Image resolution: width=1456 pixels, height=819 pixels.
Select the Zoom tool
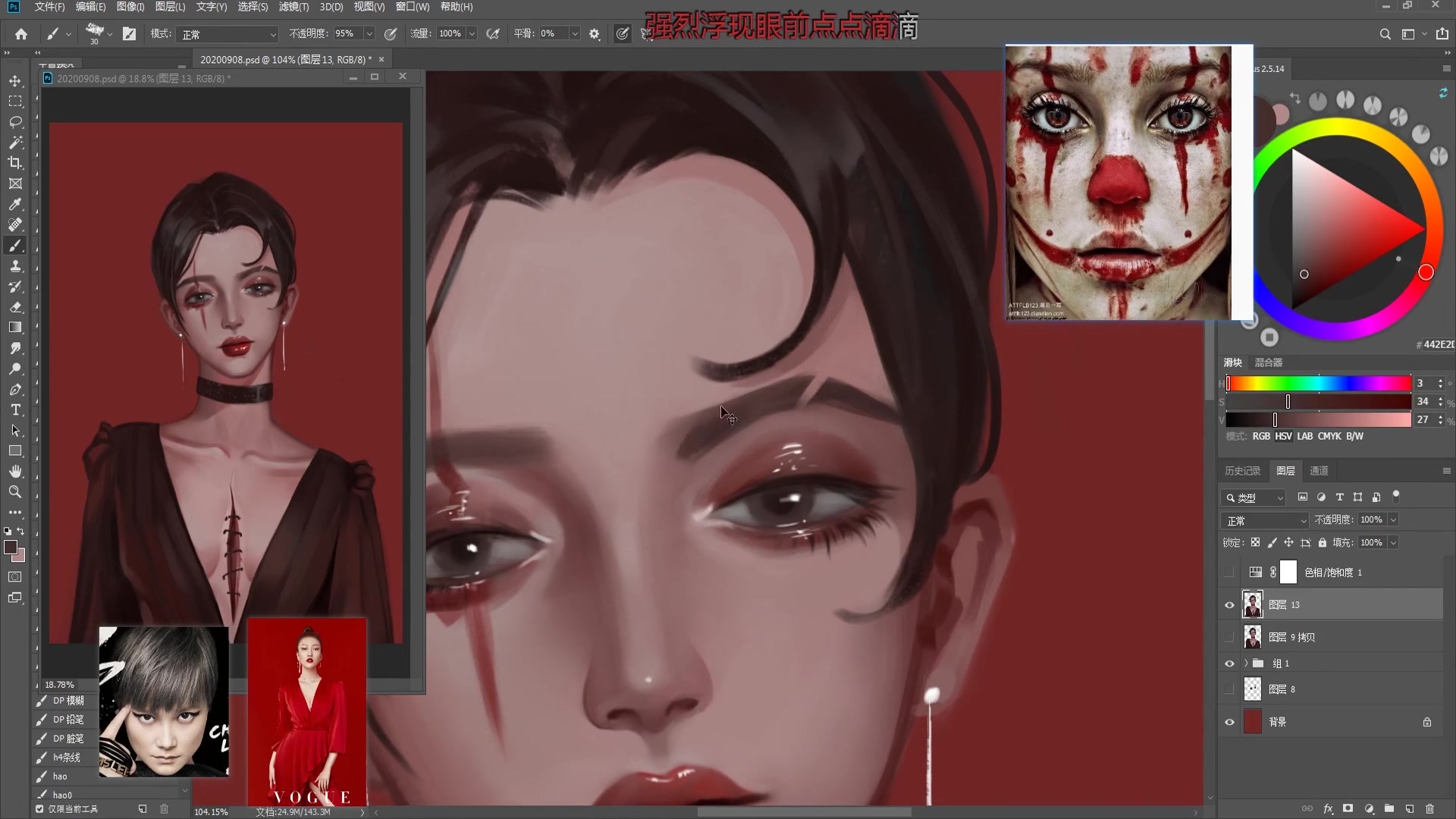coord(15,492)
